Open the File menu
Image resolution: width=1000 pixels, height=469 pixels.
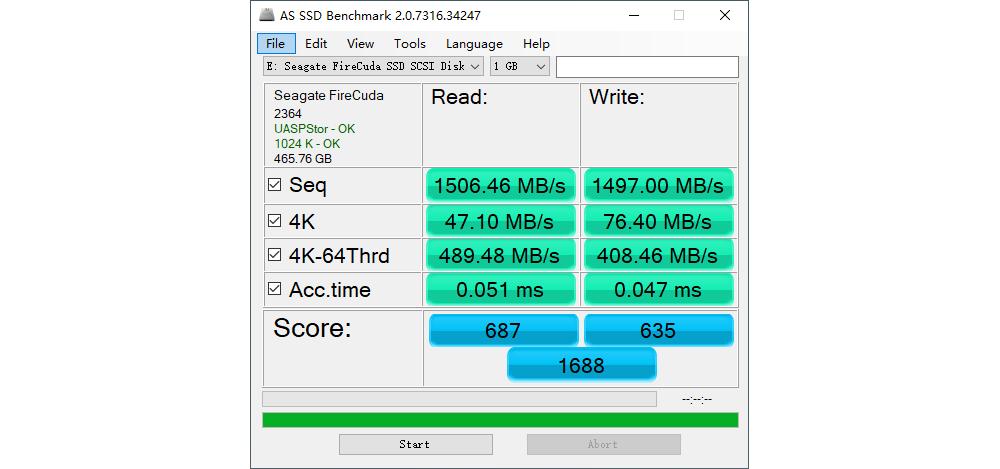coord(276,44)
